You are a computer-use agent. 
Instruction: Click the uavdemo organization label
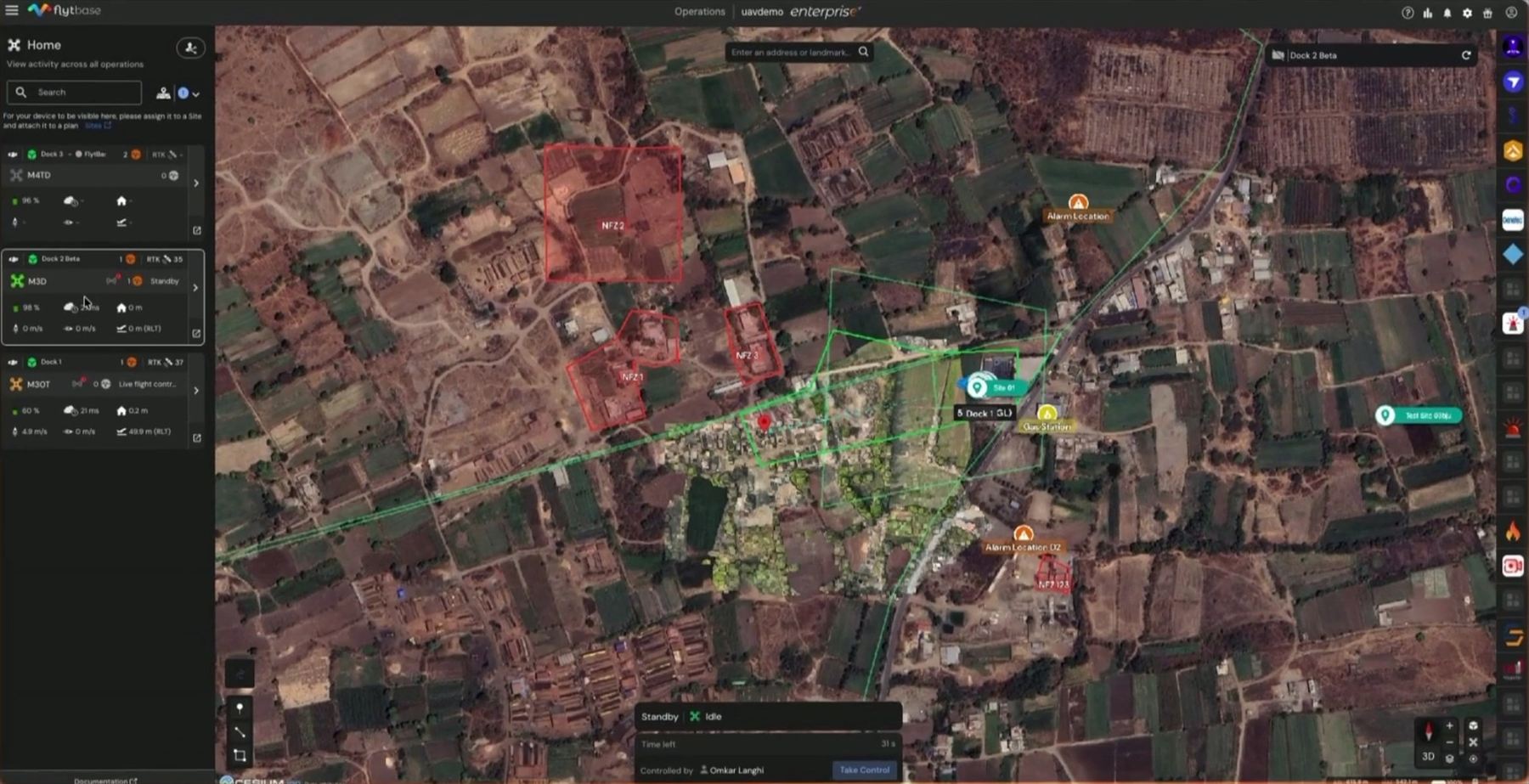coord(762,12)
